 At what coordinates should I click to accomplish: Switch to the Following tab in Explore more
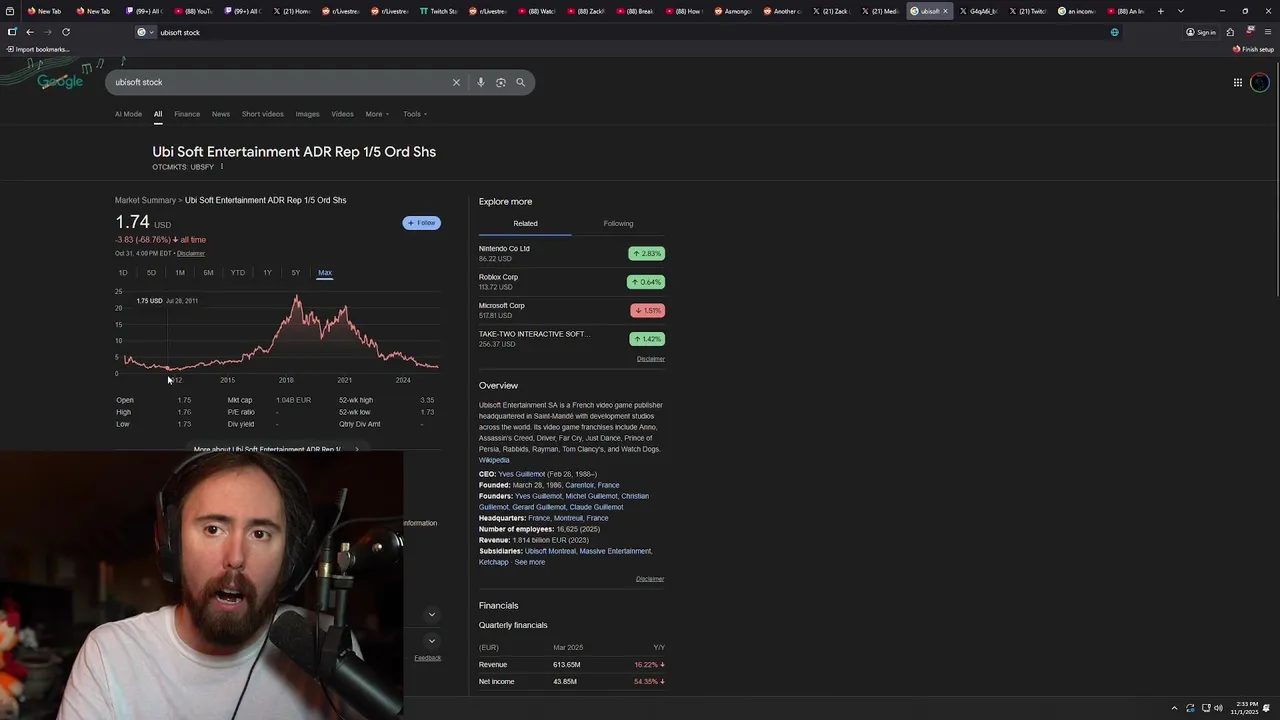pos(618,223)
